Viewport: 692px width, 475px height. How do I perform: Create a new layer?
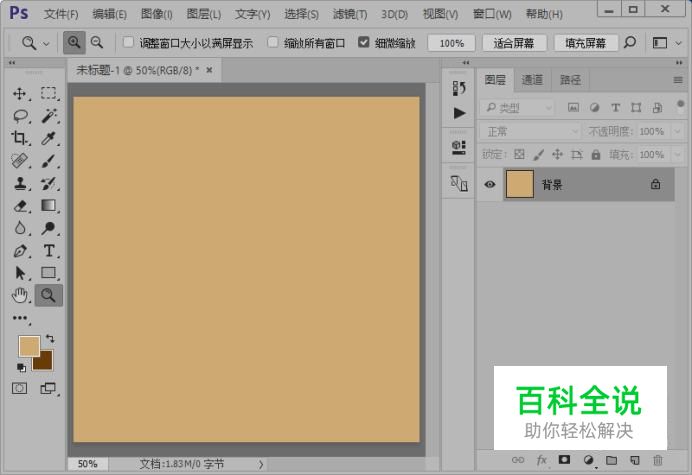coord(635,460)
